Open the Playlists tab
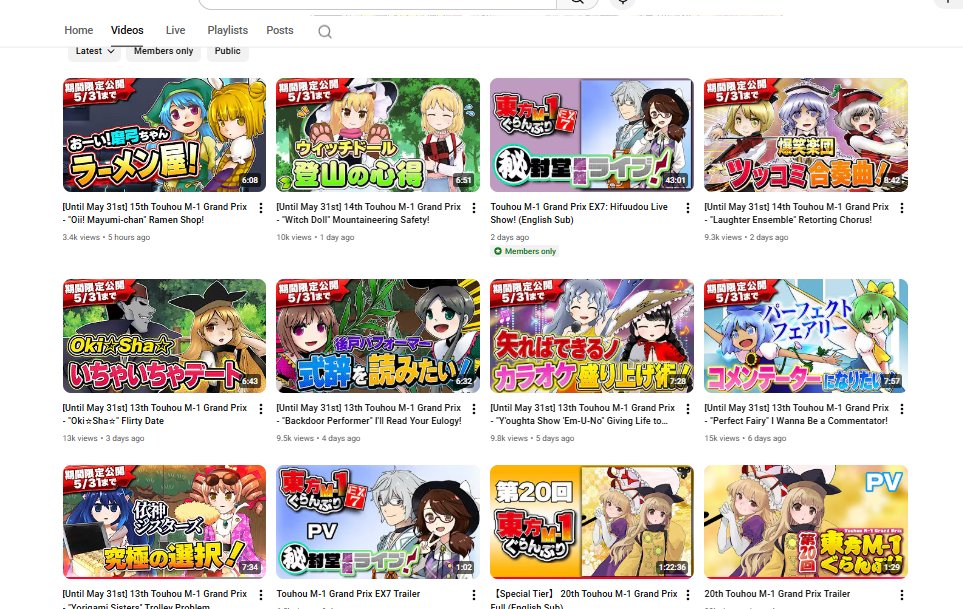Viewport: 963px width, 609px height. (227, 30)
